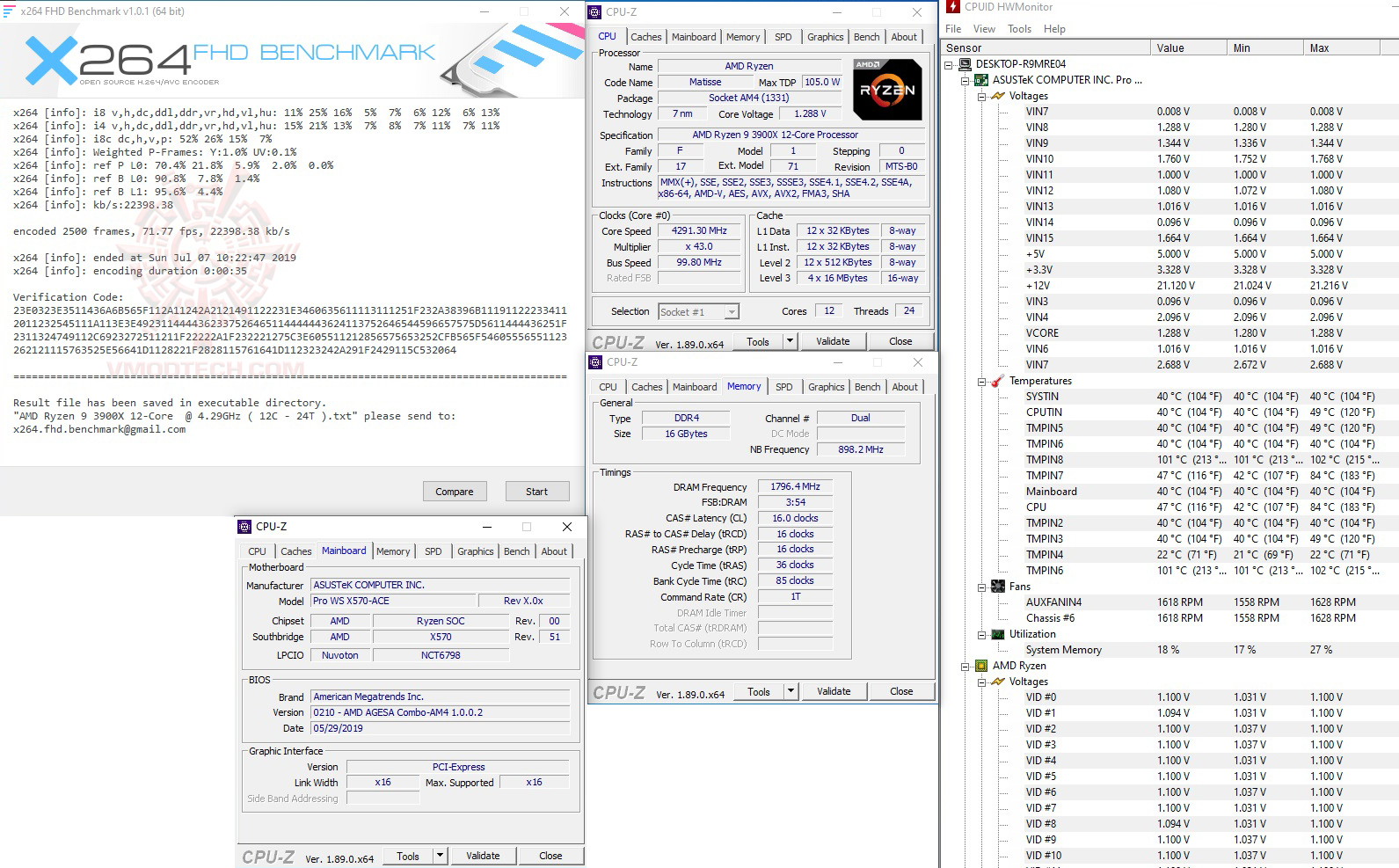This screenshot has height=868, width=1399.
Task: Click the DESKTOP-R9MRE04 computer icon
Action: point(965,64)
